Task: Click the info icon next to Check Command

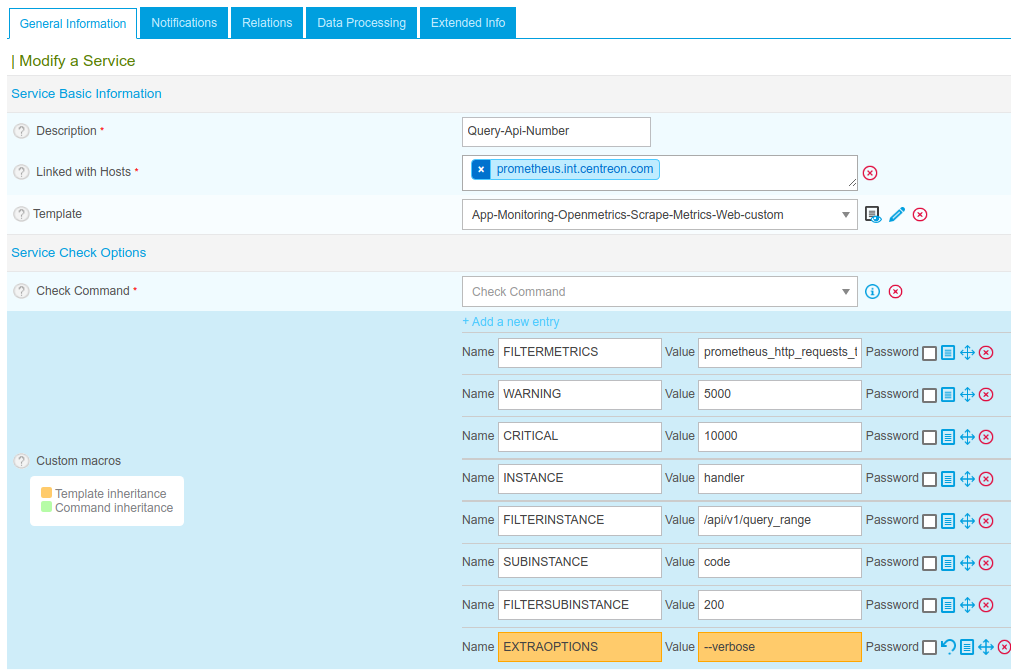Action: click(872, 292)
